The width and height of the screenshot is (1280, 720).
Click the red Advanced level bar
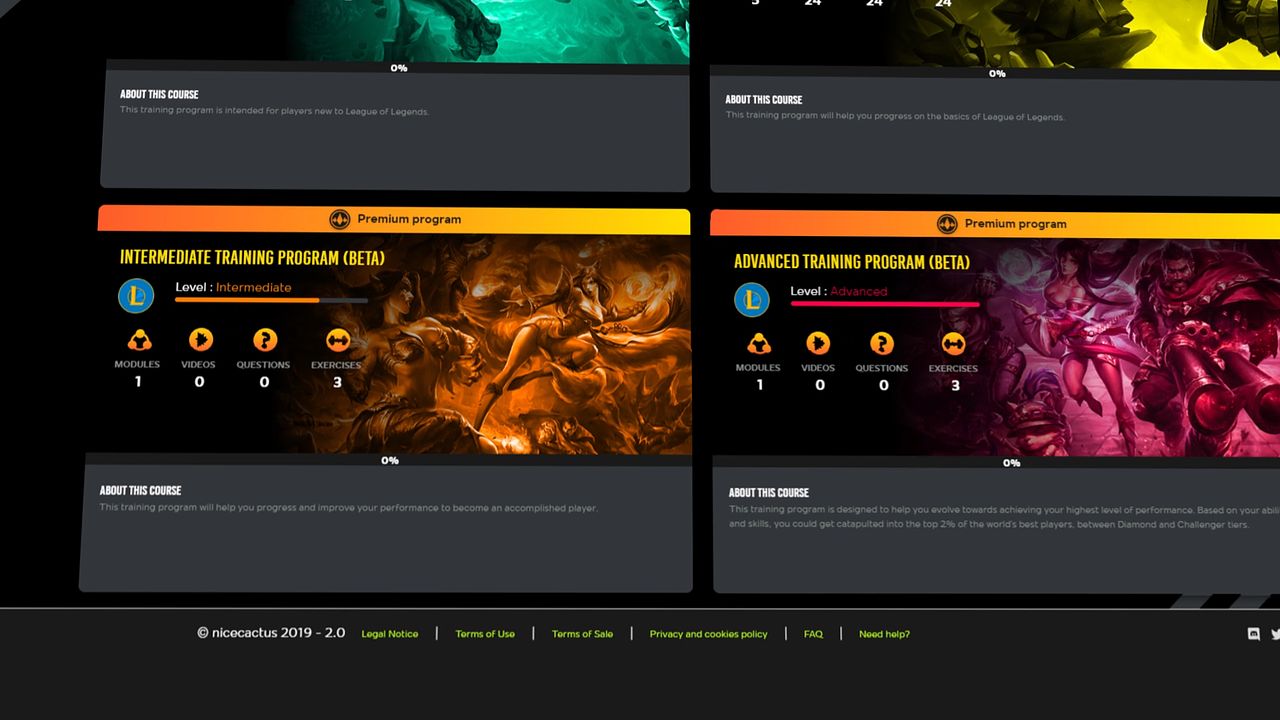tap(885, 304)
